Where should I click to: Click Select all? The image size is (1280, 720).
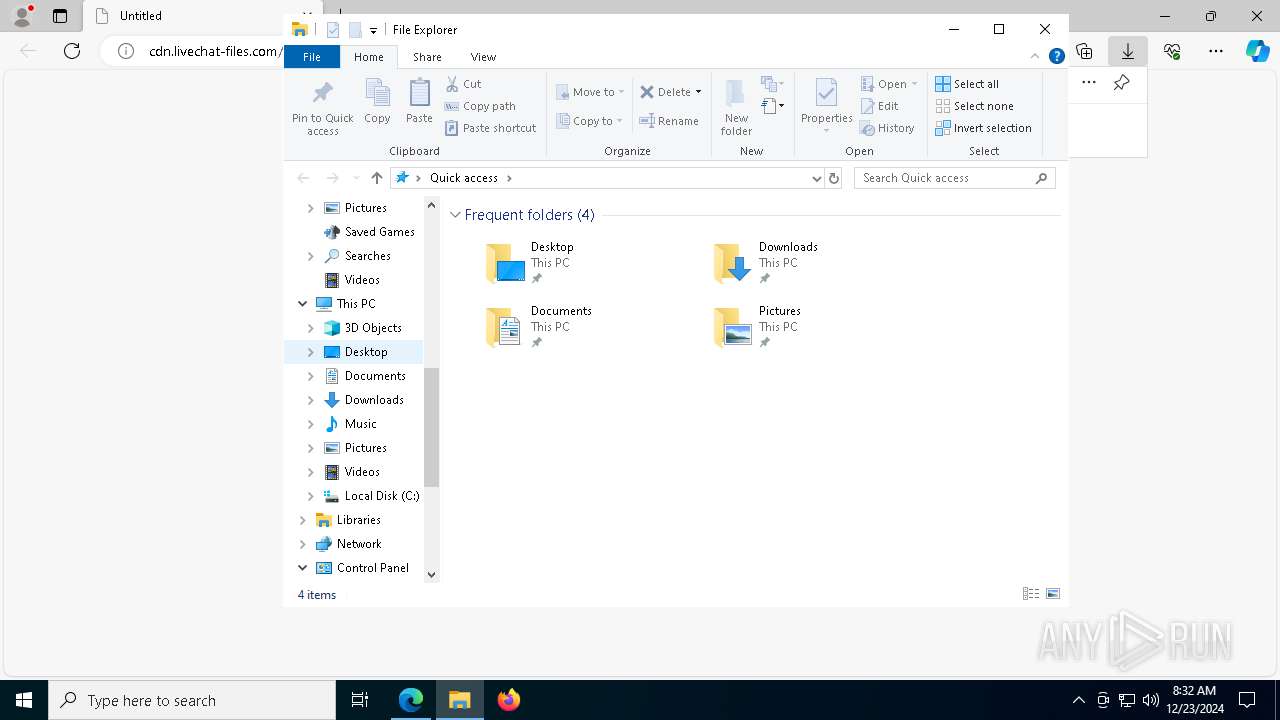click(x=967, y=84)
